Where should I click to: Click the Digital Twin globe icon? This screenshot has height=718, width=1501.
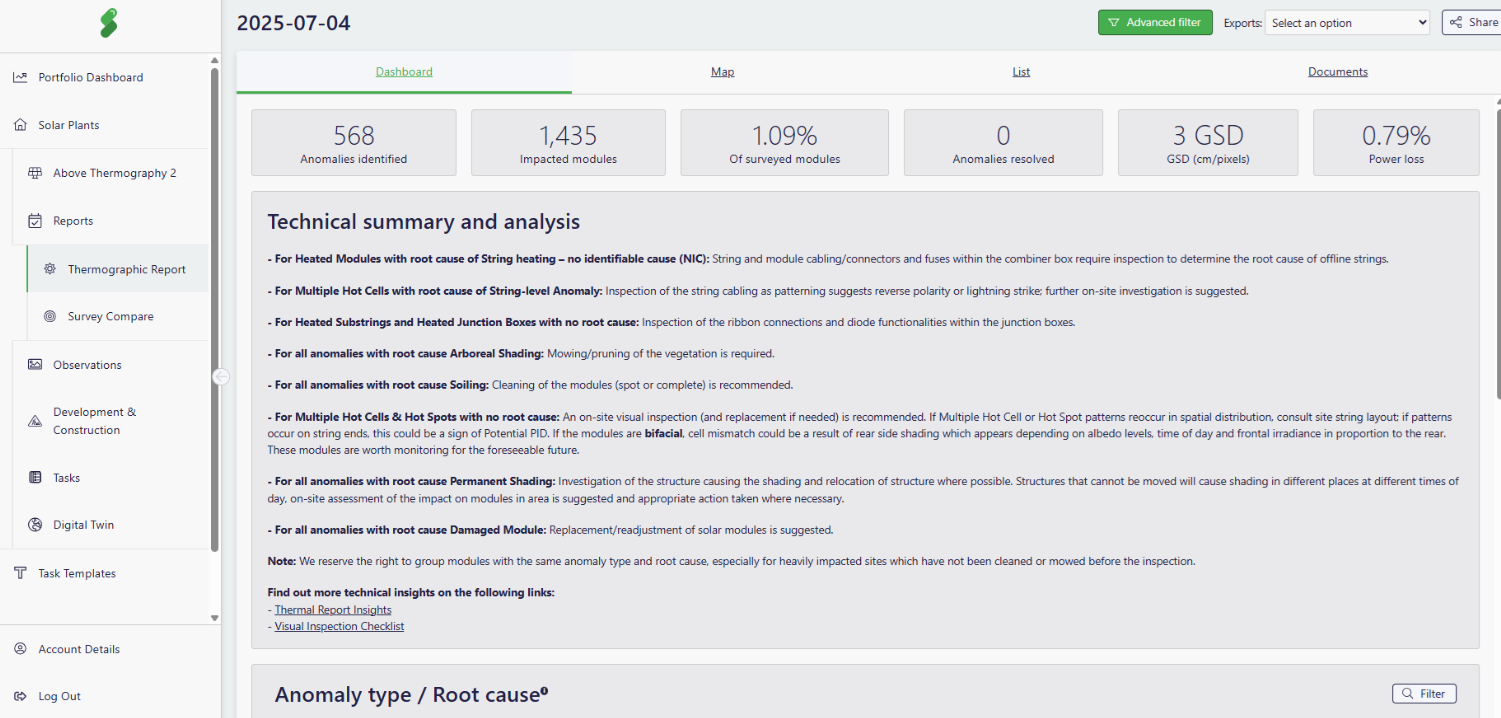pos(35,525)
